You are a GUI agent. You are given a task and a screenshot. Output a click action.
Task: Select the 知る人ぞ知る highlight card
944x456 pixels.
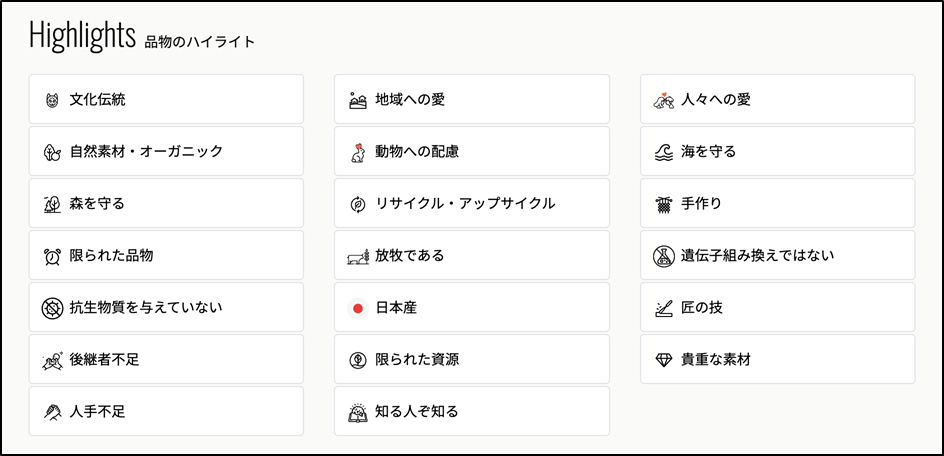472,411
